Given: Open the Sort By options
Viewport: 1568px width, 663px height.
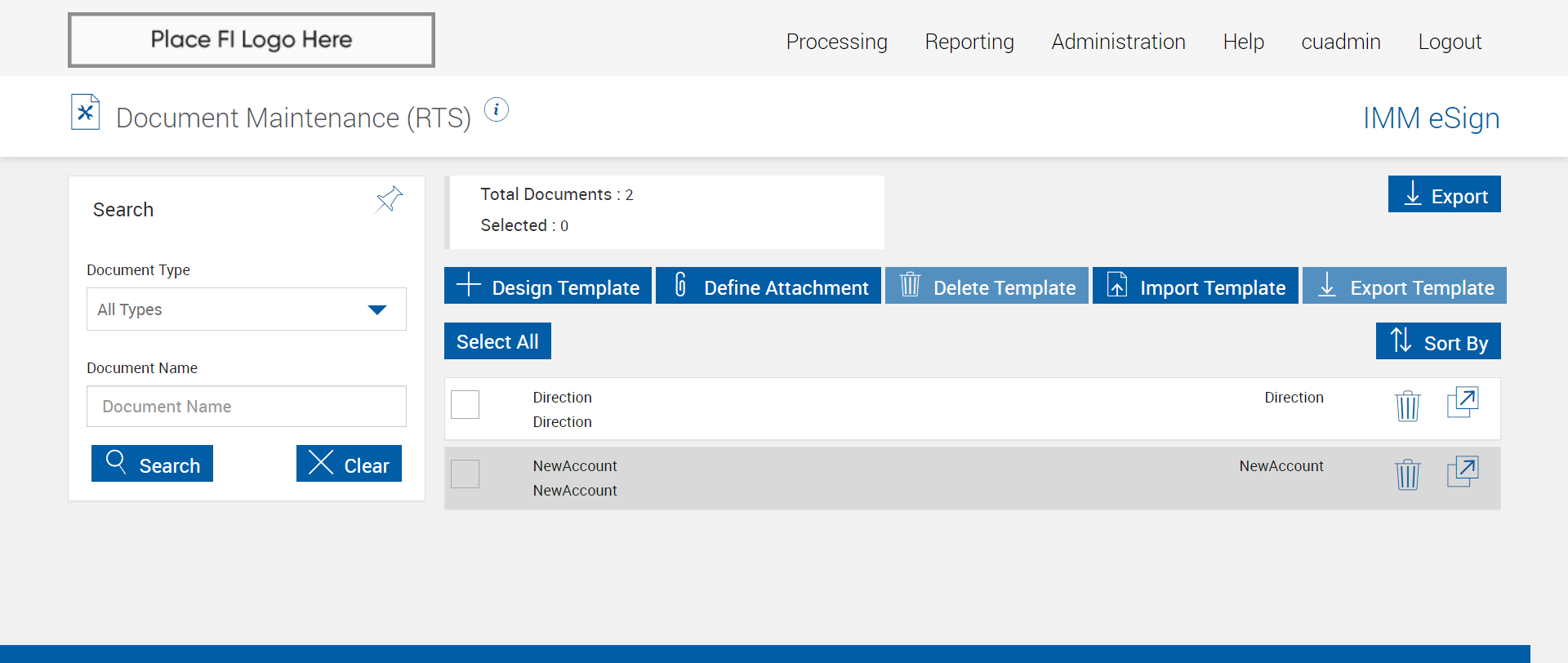Looking at the screenshot, I should tap(1437, 341).
